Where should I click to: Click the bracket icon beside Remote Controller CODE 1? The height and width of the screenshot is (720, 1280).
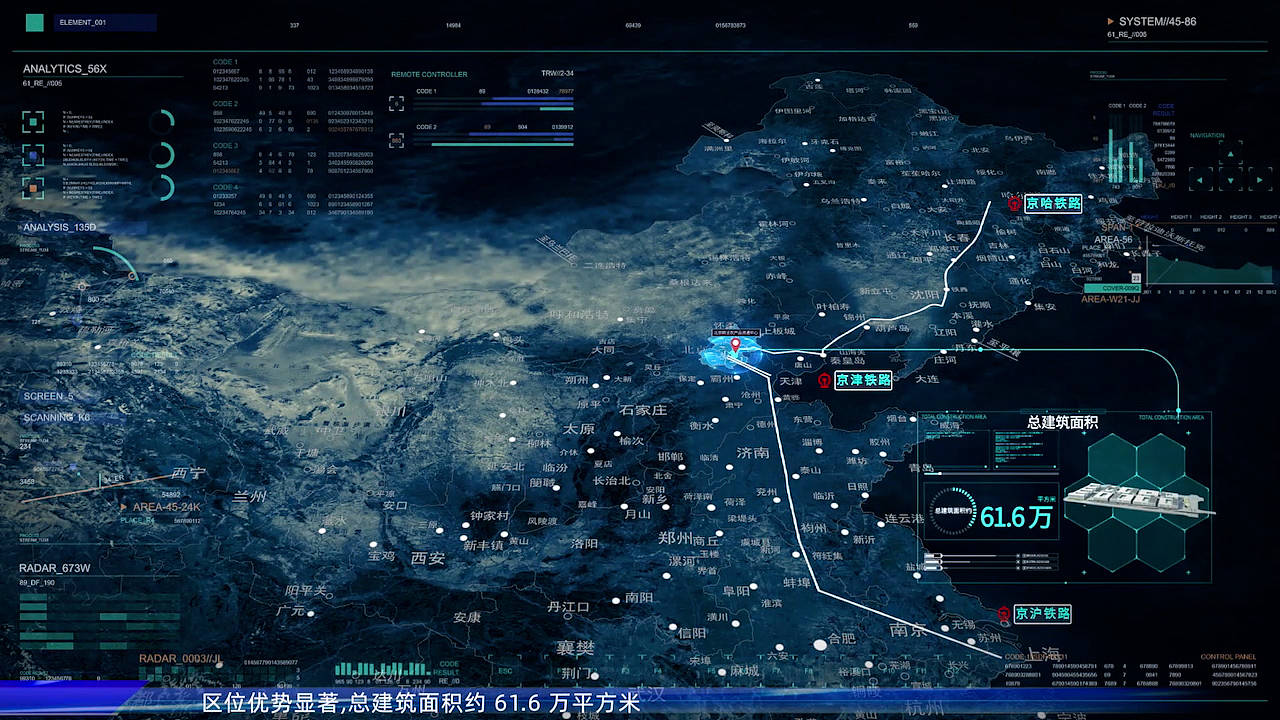click(396, 102)
